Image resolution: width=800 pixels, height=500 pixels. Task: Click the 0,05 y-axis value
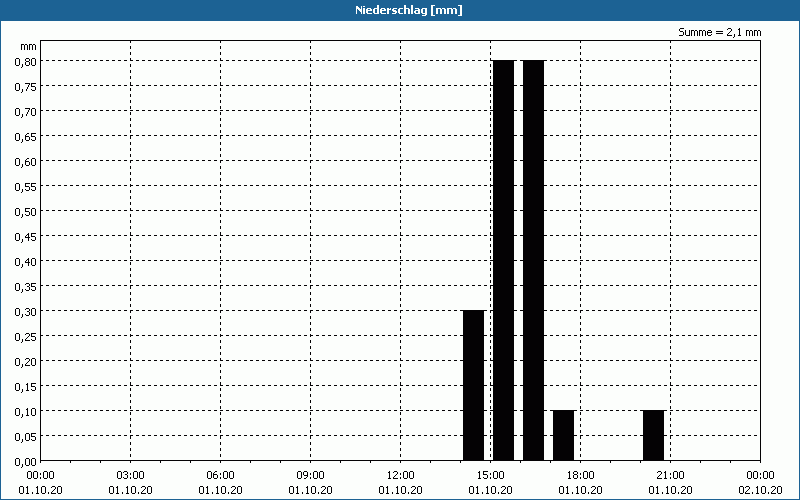tap(26, 436)
